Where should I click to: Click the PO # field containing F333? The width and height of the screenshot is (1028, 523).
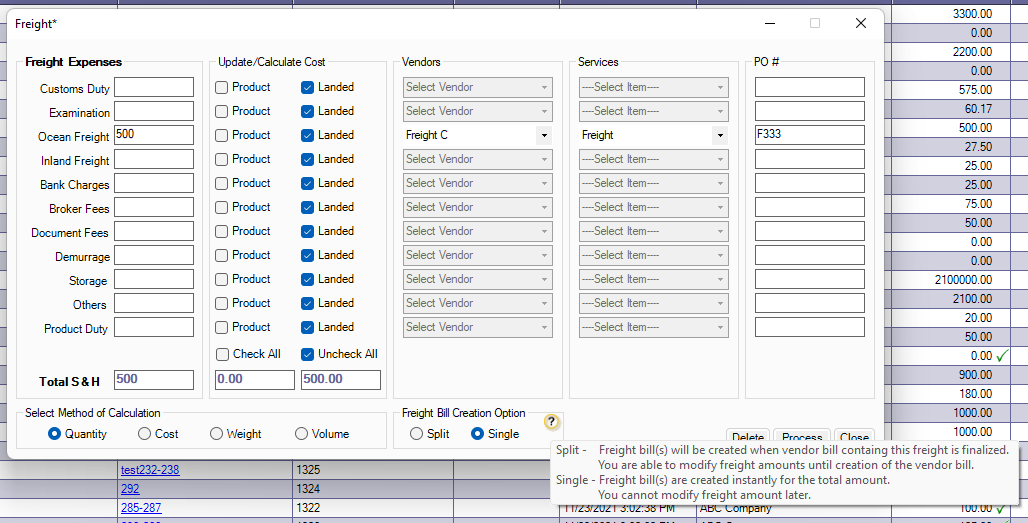[x=809, y=135]
